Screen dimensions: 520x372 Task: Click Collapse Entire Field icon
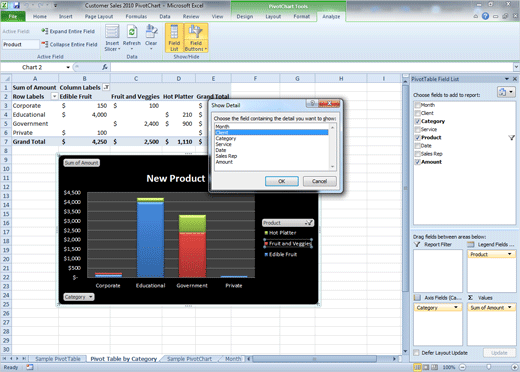[45, 44]
